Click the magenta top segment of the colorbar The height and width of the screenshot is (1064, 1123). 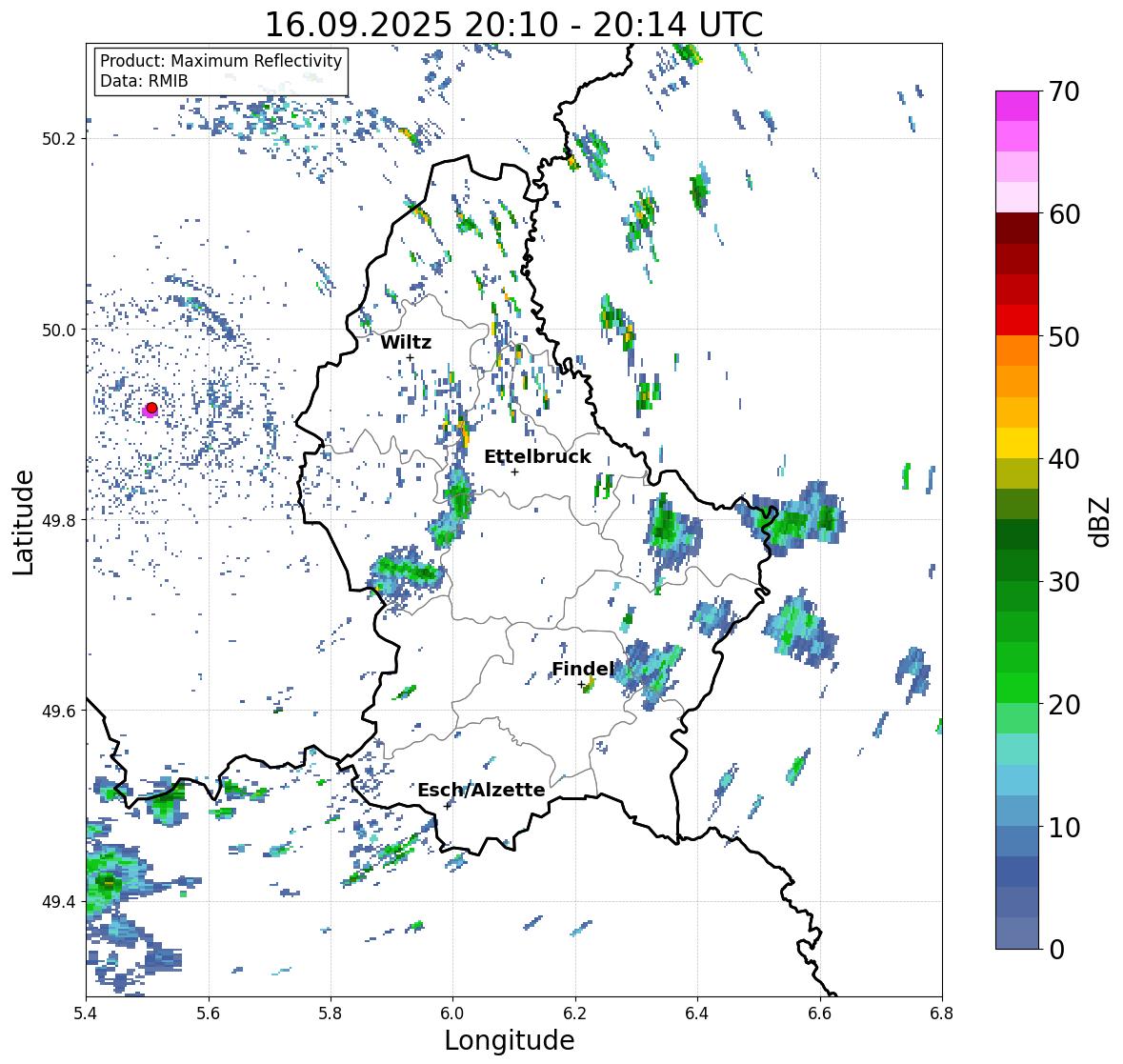pyautogui.click(x=1017, y=106)
